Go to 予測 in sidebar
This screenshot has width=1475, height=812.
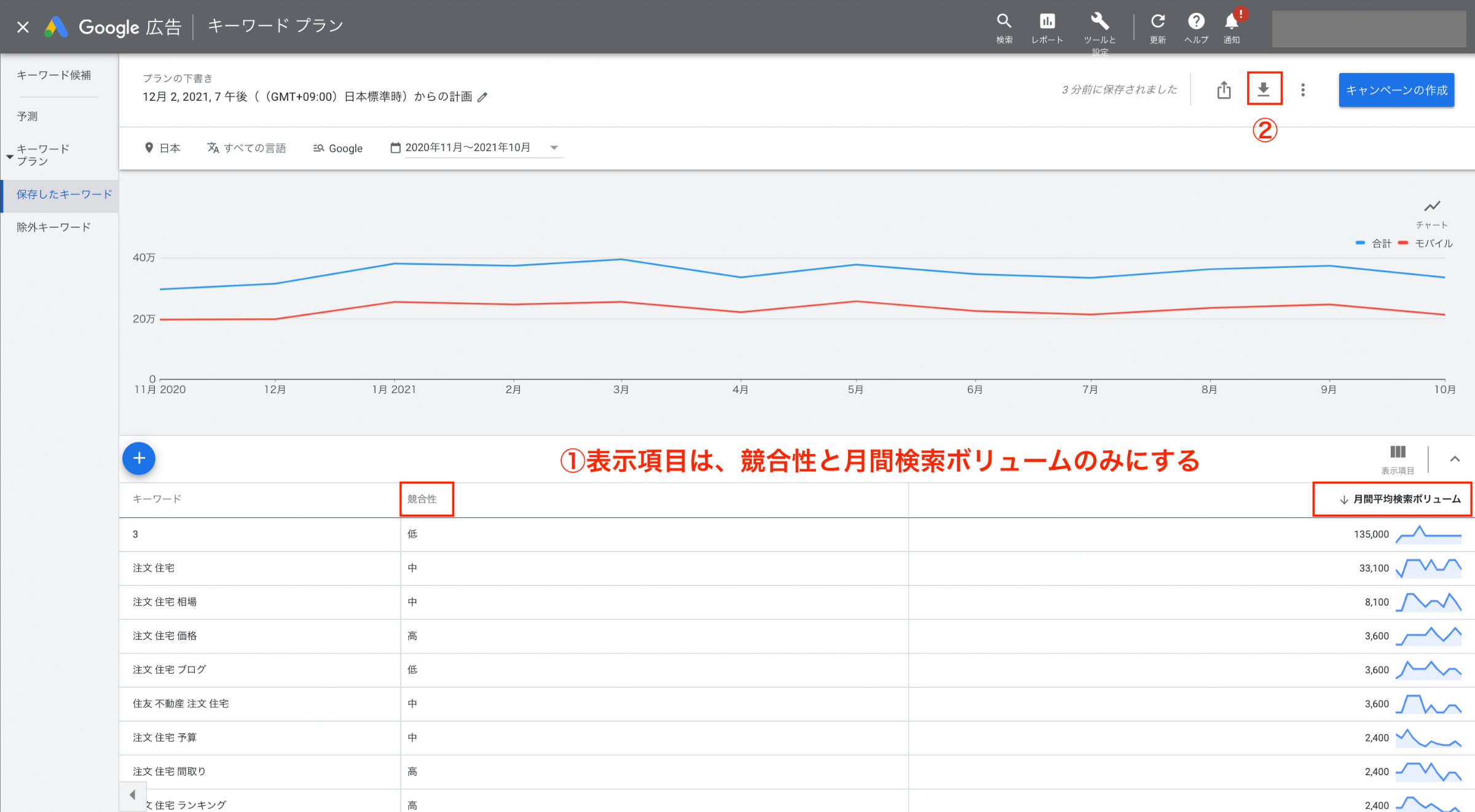(x=28, y=116)
